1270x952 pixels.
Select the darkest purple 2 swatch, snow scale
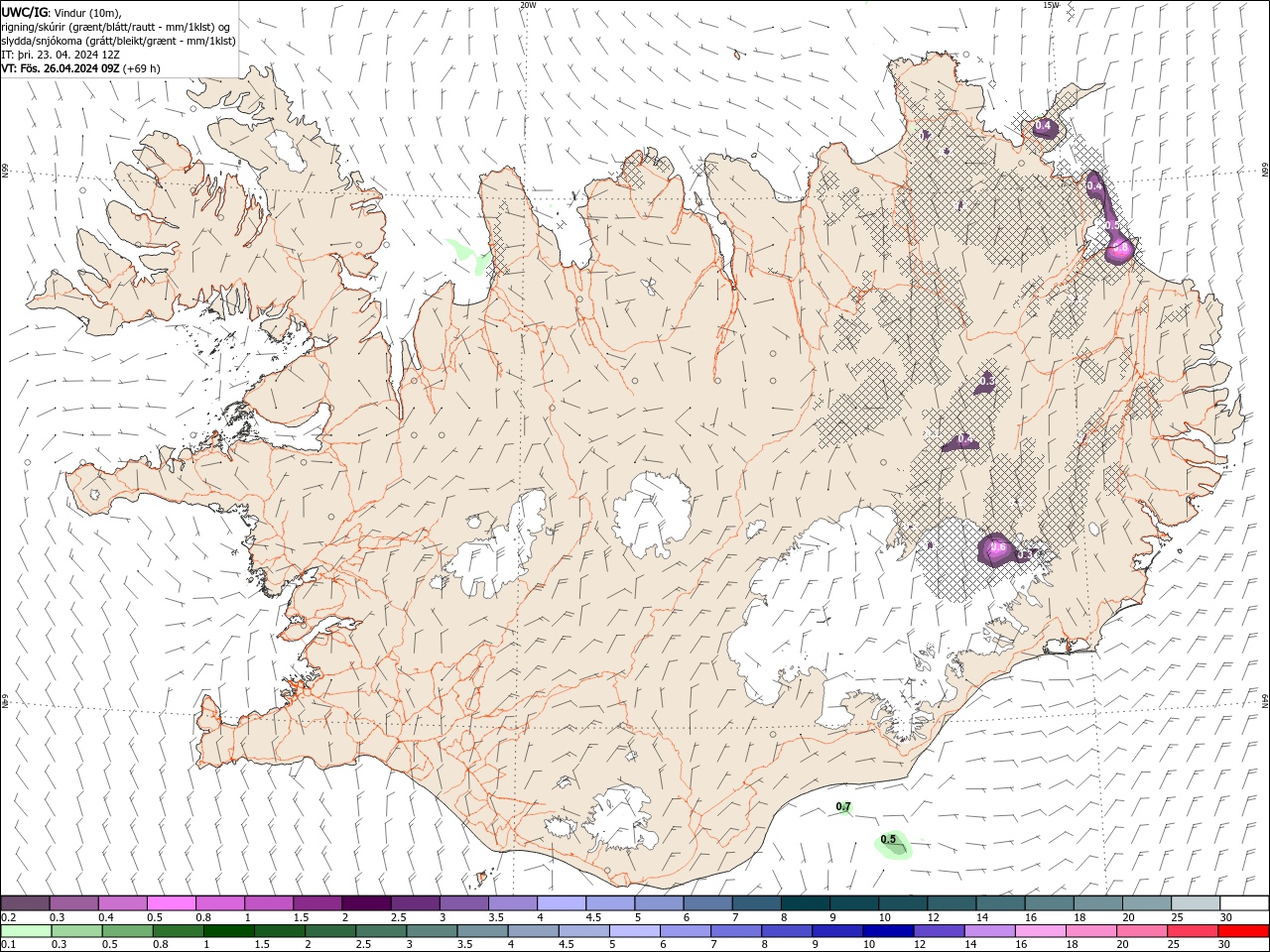pyautogui.click(x=366, y=903)
